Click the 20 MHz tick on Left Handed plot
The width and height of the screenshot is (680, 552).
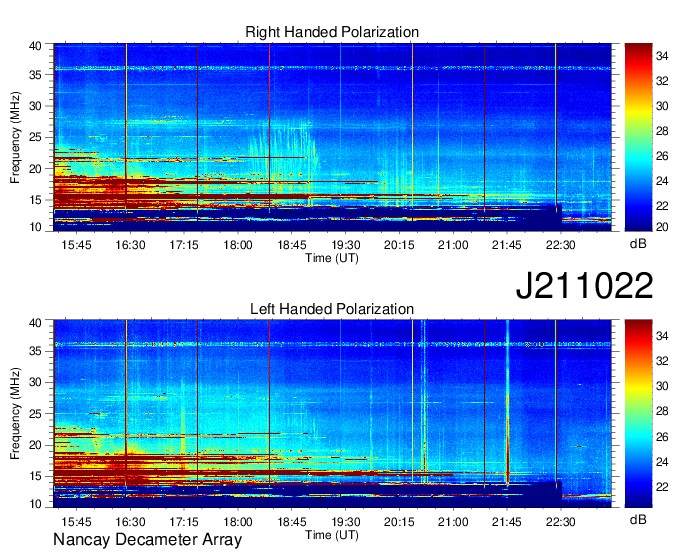pos(36,445)
